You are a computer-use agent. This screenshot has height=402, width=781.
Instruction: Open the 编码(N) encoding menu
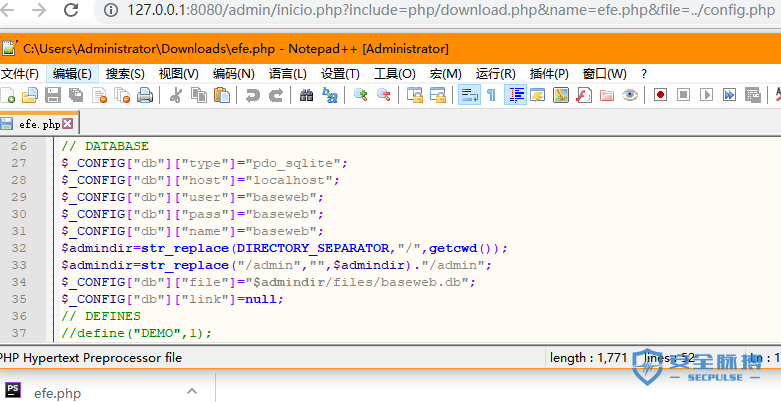(x=233, y=74)
